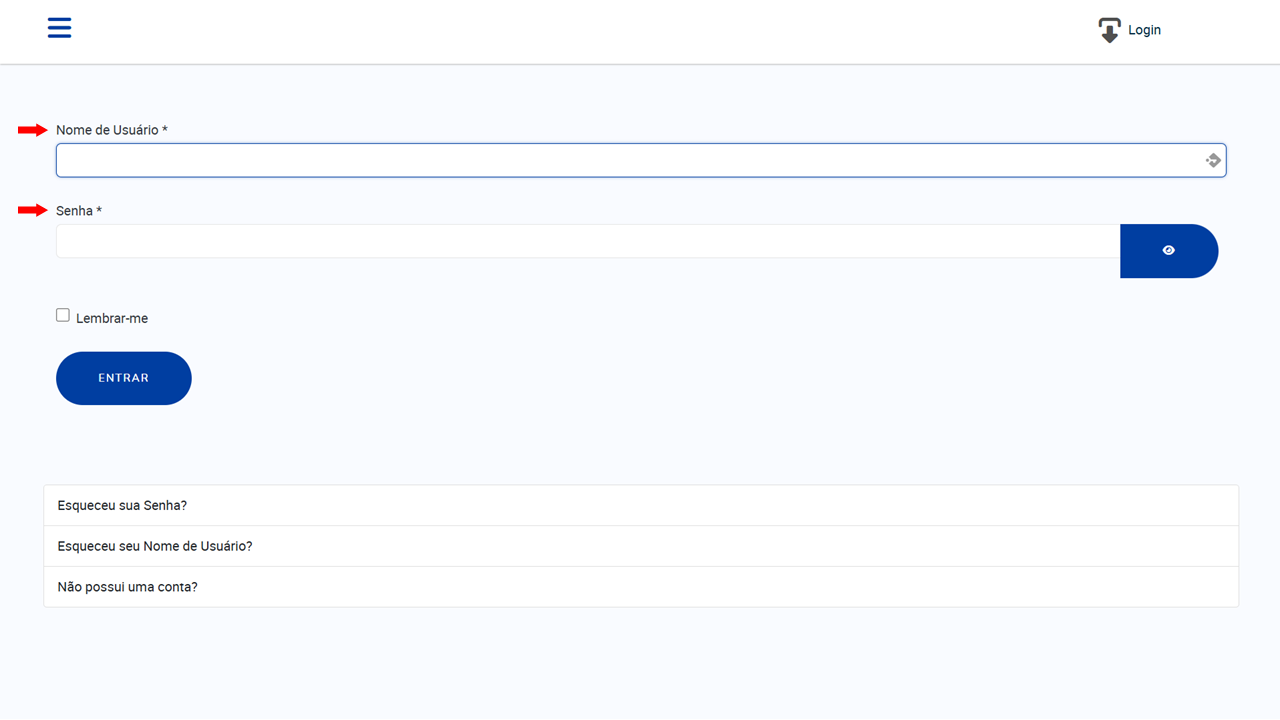Click the red arrow beside Nome de Usuário
The width and height of the screenshot is (1280, 720).
[33, 130]
